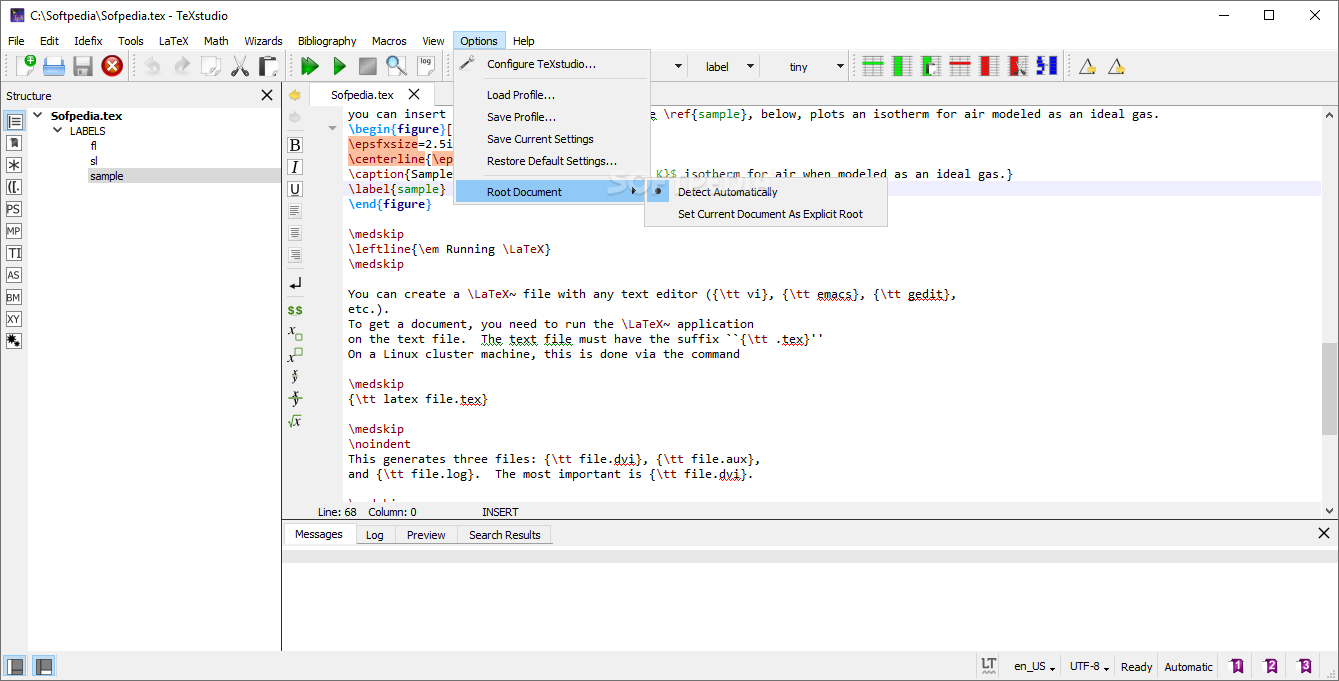Click the Redo arrow icon
This screenshot has width=1339, height=681.
[182, 66]
